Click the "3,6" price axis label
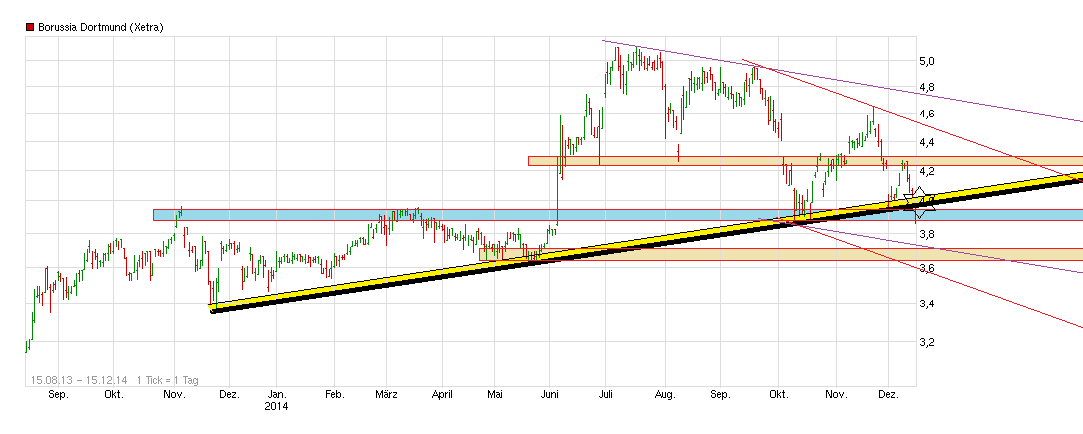The image size is (1083, 434). [x=927, y=267]
